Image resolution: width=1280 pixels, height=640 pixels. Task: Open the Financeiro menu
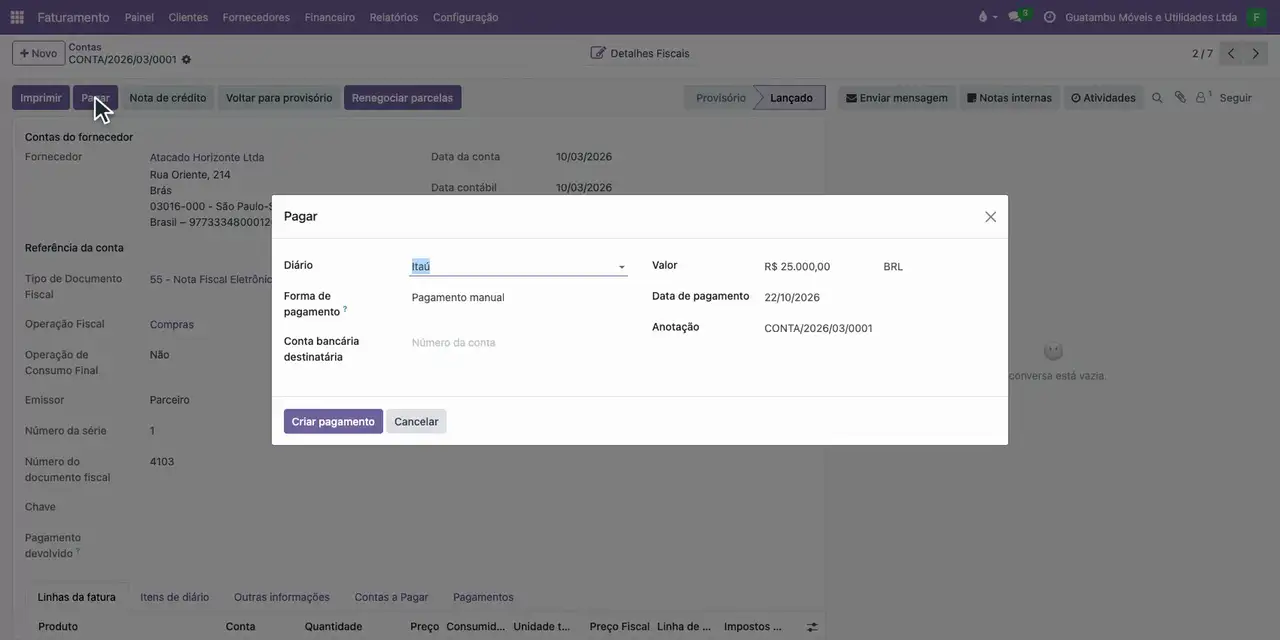click(330, 17)
